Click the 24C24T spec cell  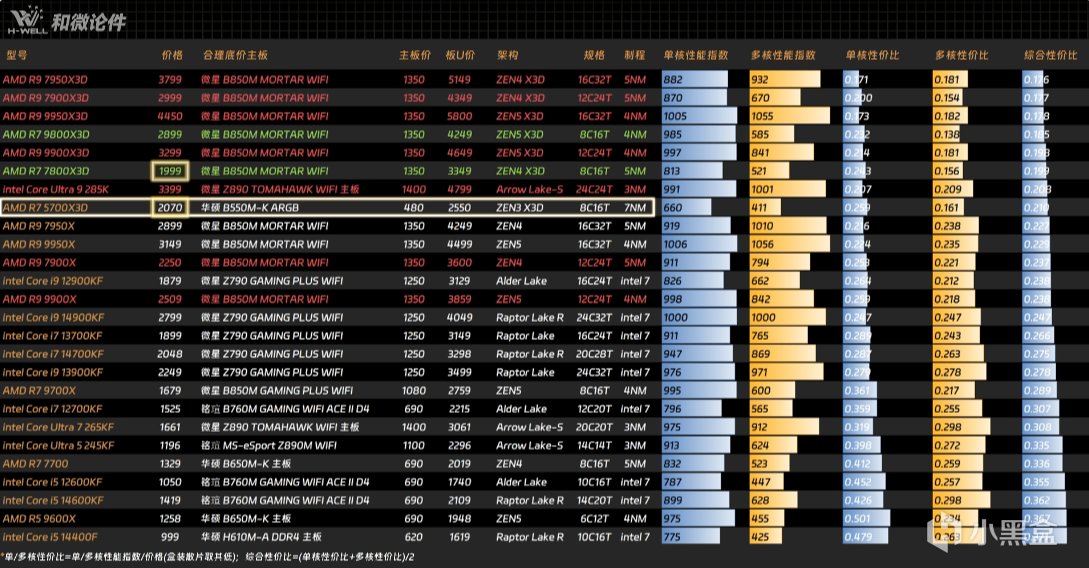click(x=594, y=189)
